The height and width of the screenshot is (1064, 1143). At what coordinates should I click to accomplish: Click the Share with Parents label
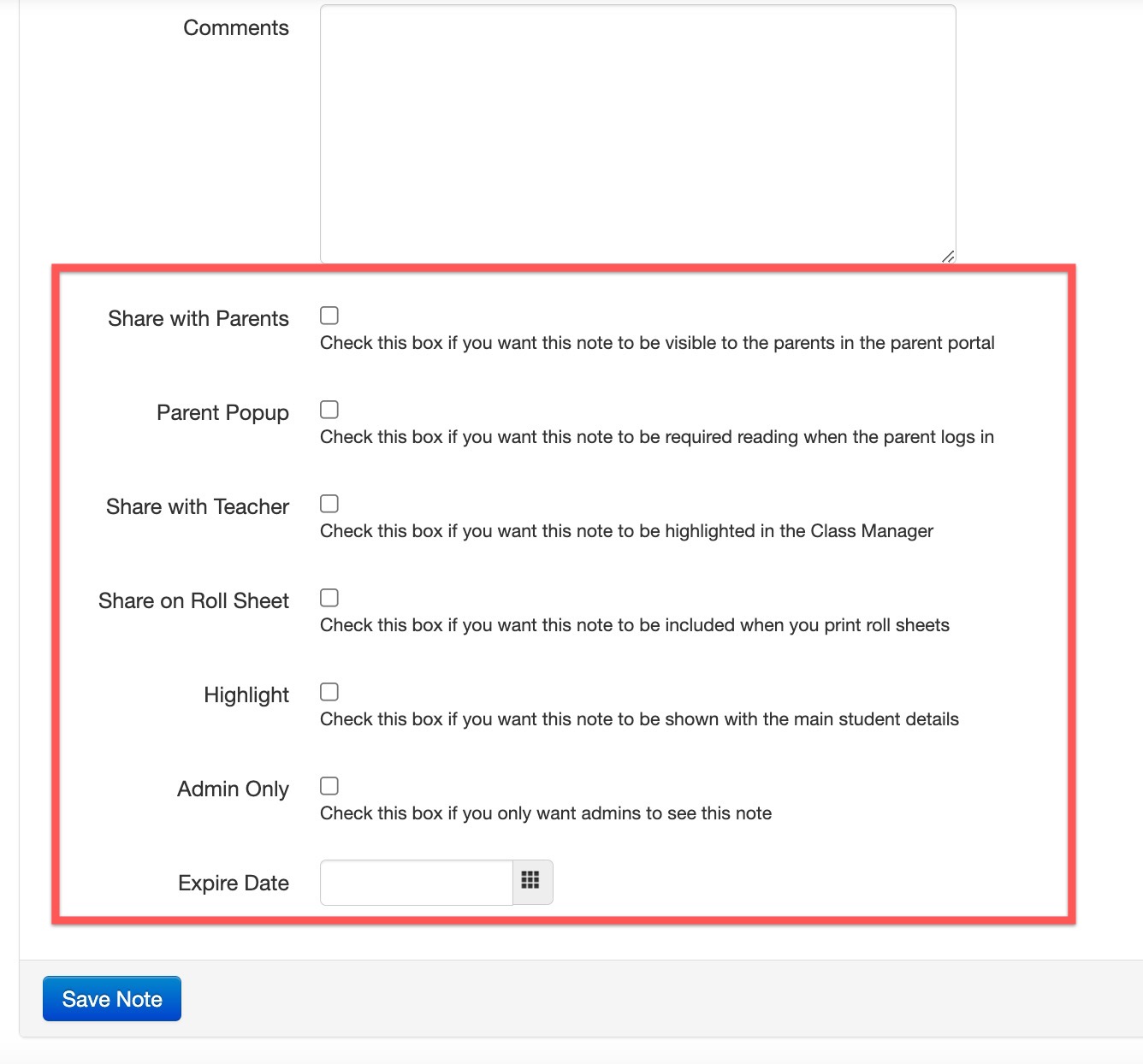pos(198,319)
